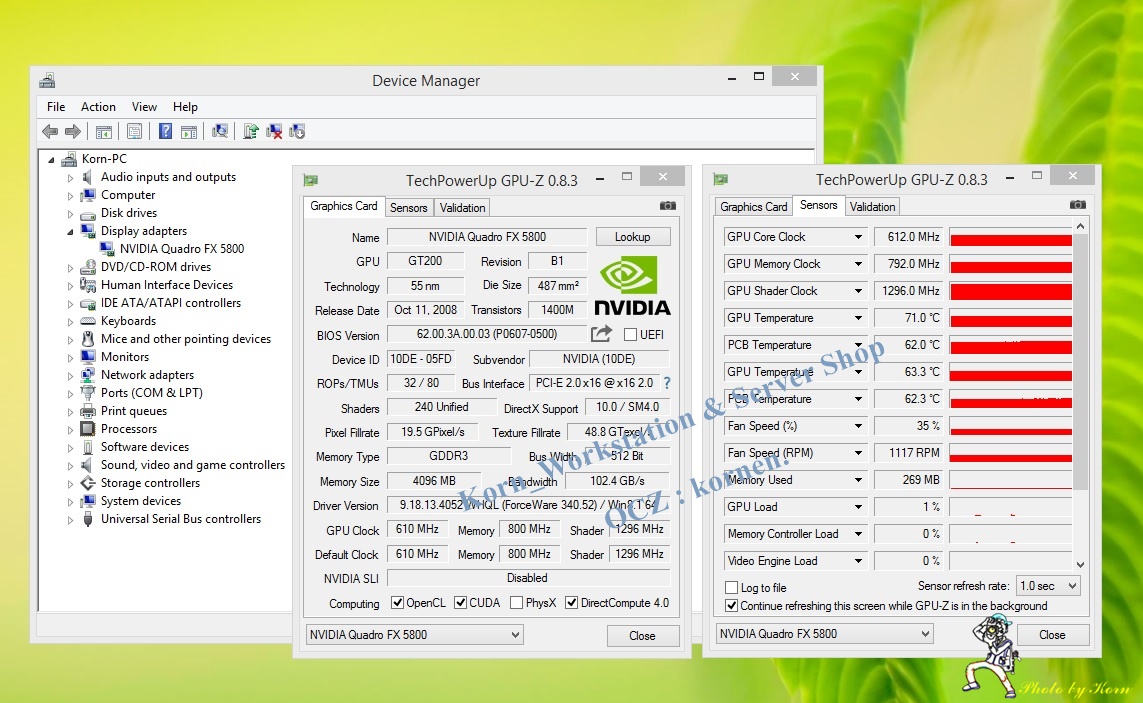Click the Memory Used sensor graph
Viewport: 1143px width, 703px height.
1010,480
